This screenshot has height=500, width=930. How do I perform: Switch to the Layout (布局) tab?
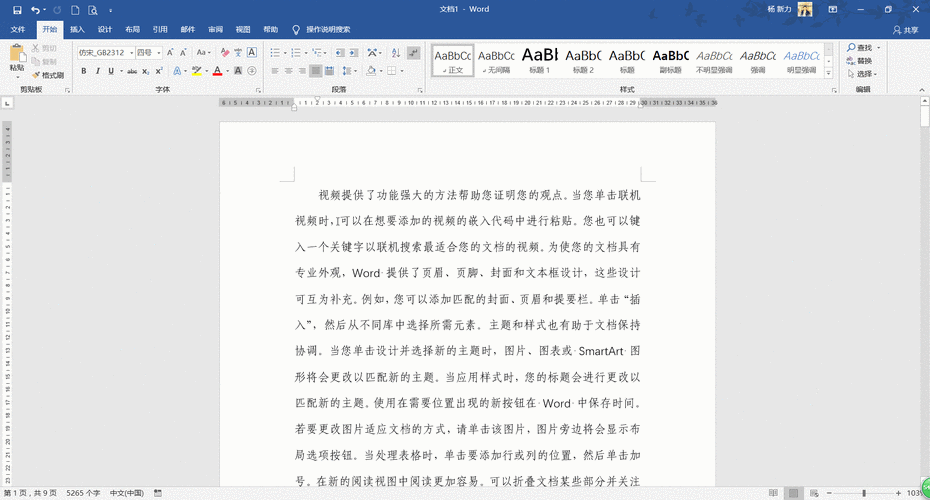pyautogui.click(x=132, y=30)
